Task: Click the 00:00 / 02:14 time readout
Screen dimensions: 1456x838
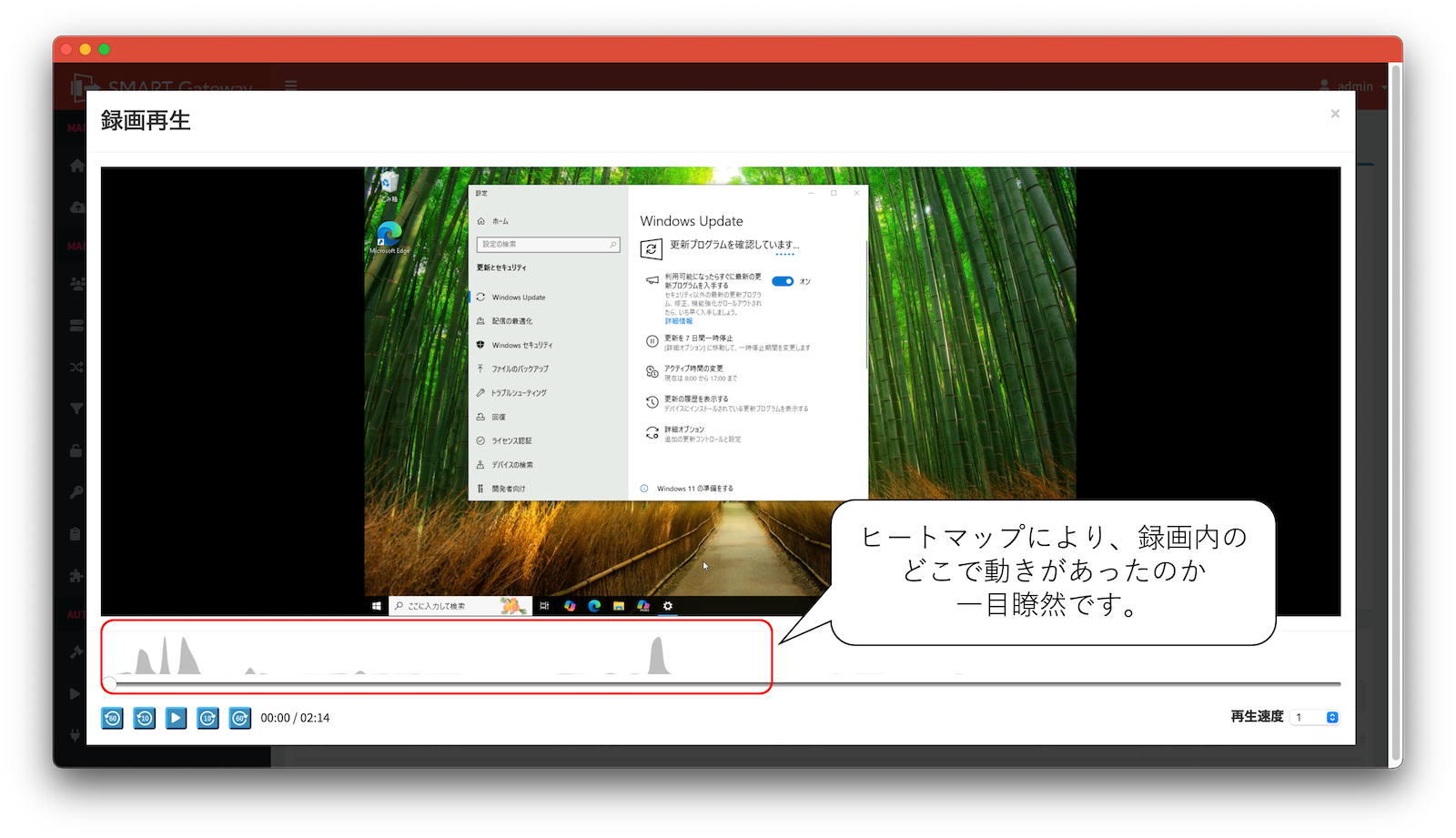Action: click(x=295, y=718)
